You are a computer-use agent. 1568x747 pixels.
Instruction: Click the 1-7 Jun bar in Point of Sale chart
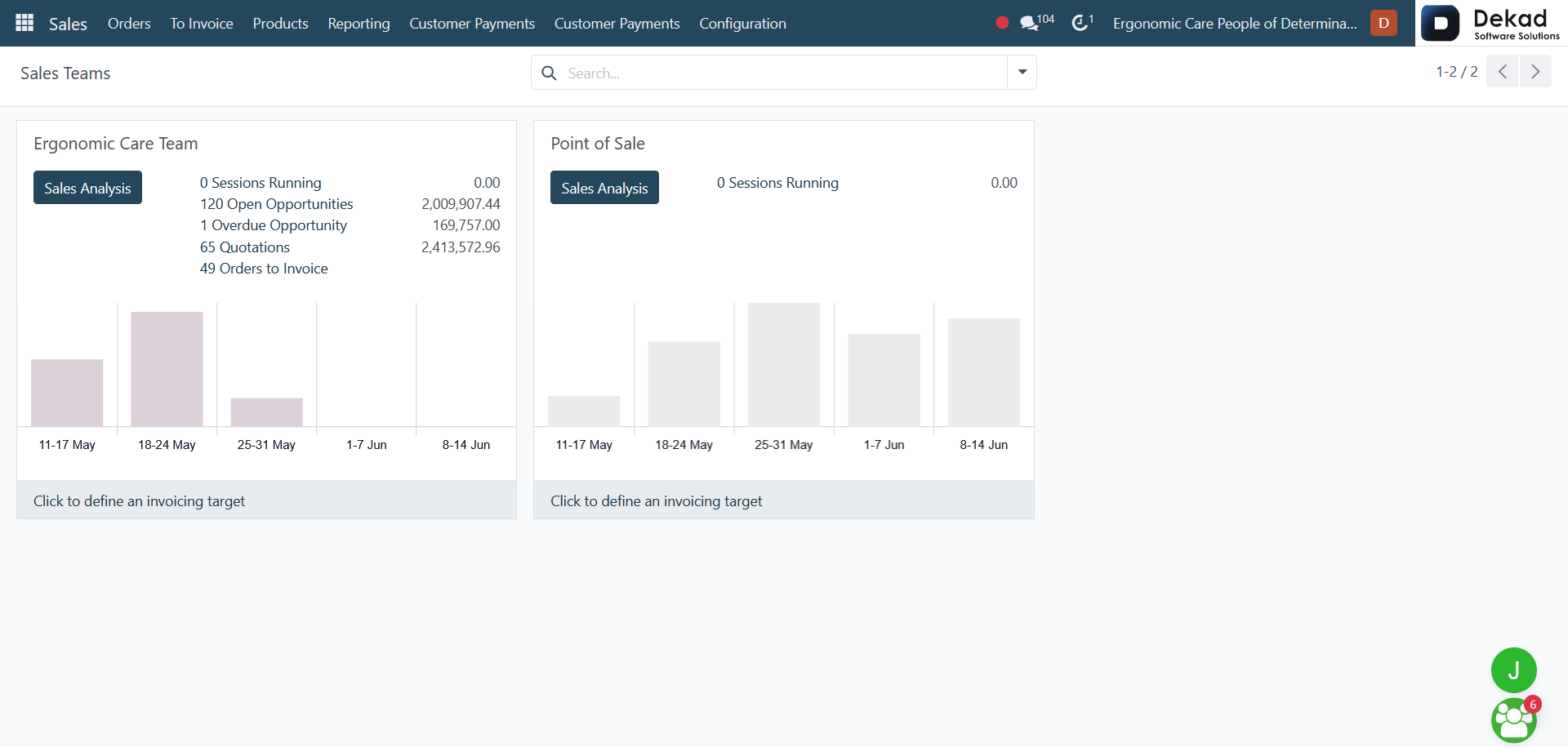884,380
